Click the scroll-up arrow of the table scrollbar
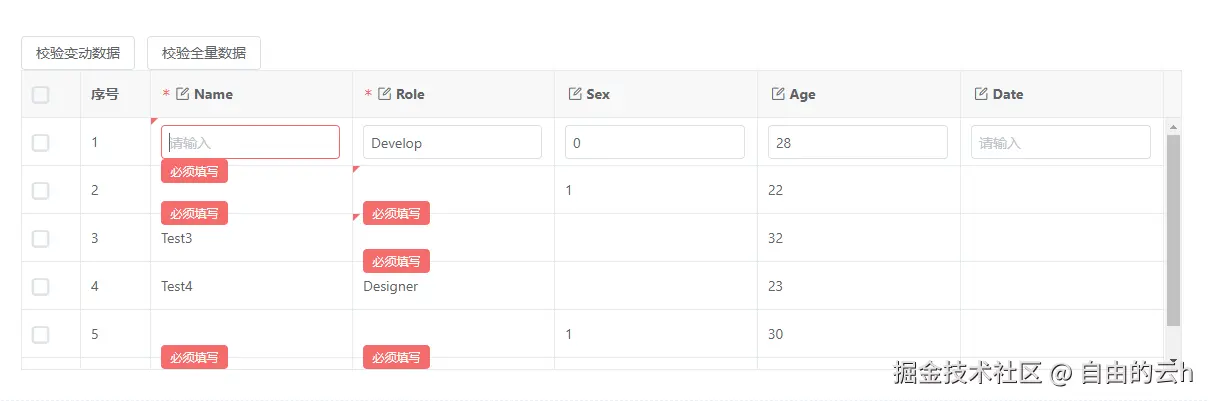This screenshot has width=1209, height=401. [x=1174, y=126]
